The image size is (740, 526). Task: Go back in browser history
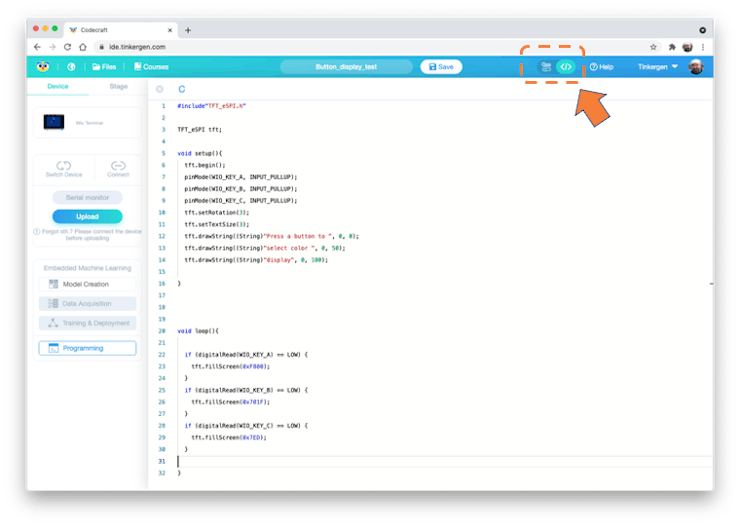37,47
